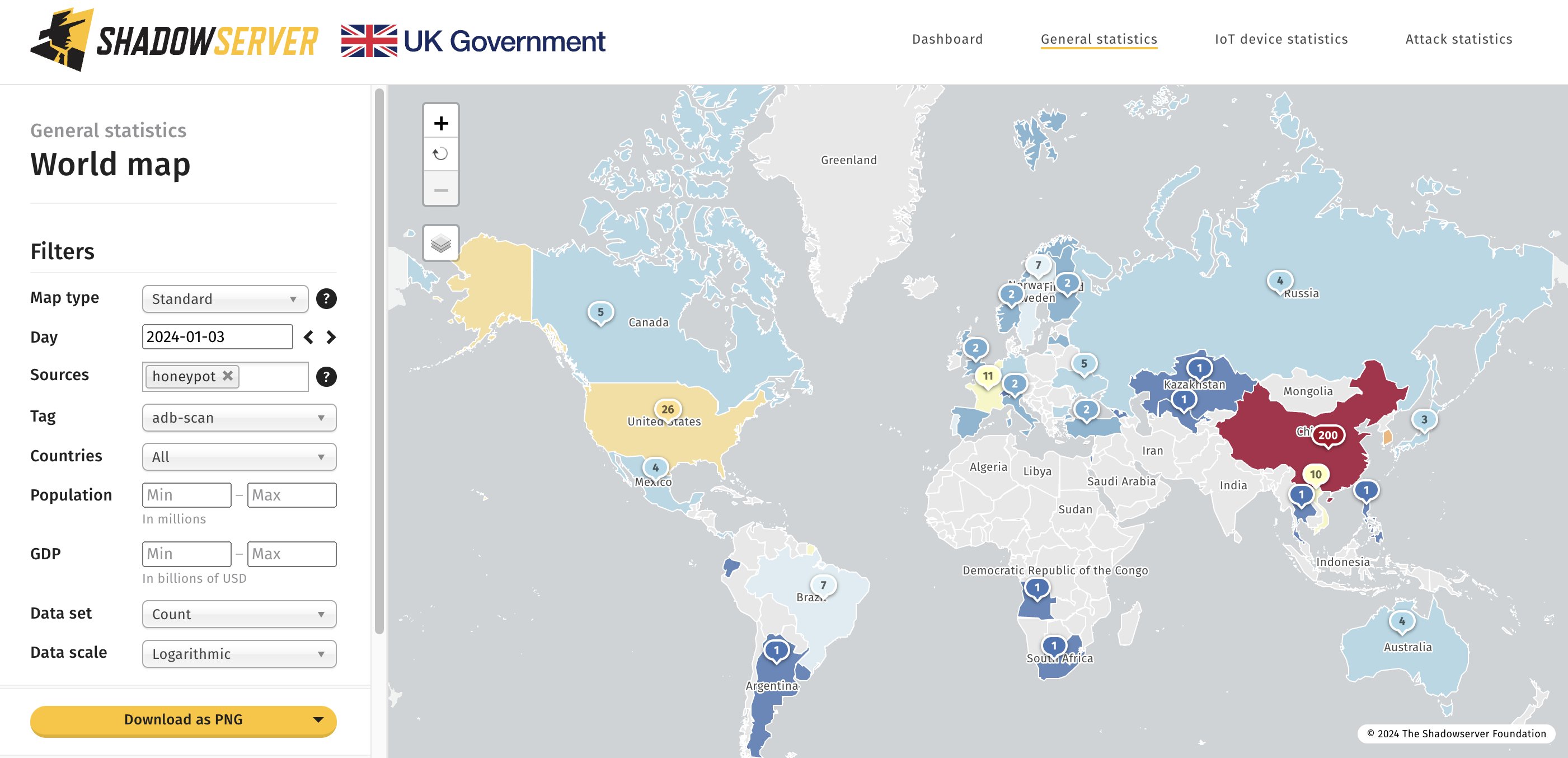Open the Sources help icon
Screen dimensions: 1568x758
326,377
